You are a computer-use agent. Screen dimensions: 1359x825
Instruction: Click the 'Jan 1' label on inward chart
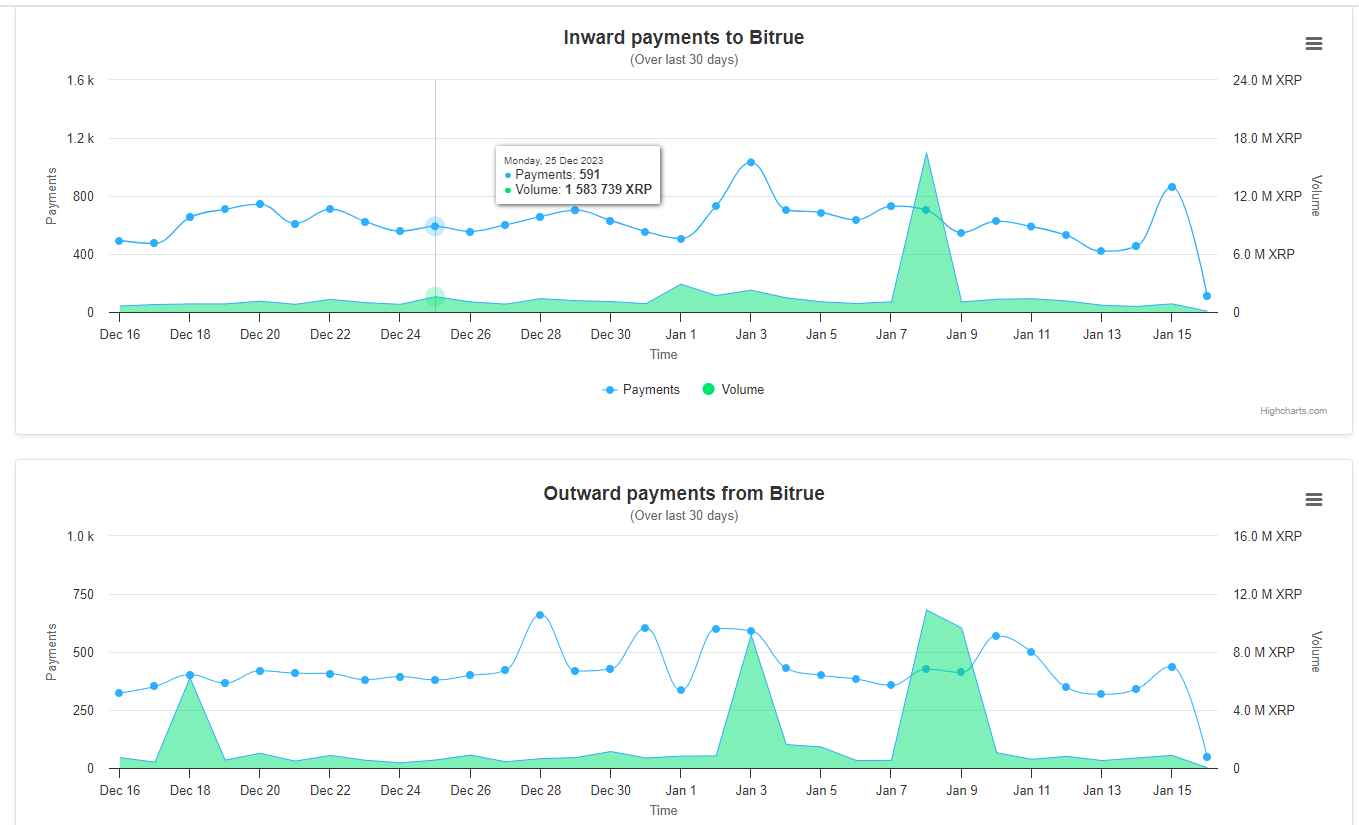(681, 335)
